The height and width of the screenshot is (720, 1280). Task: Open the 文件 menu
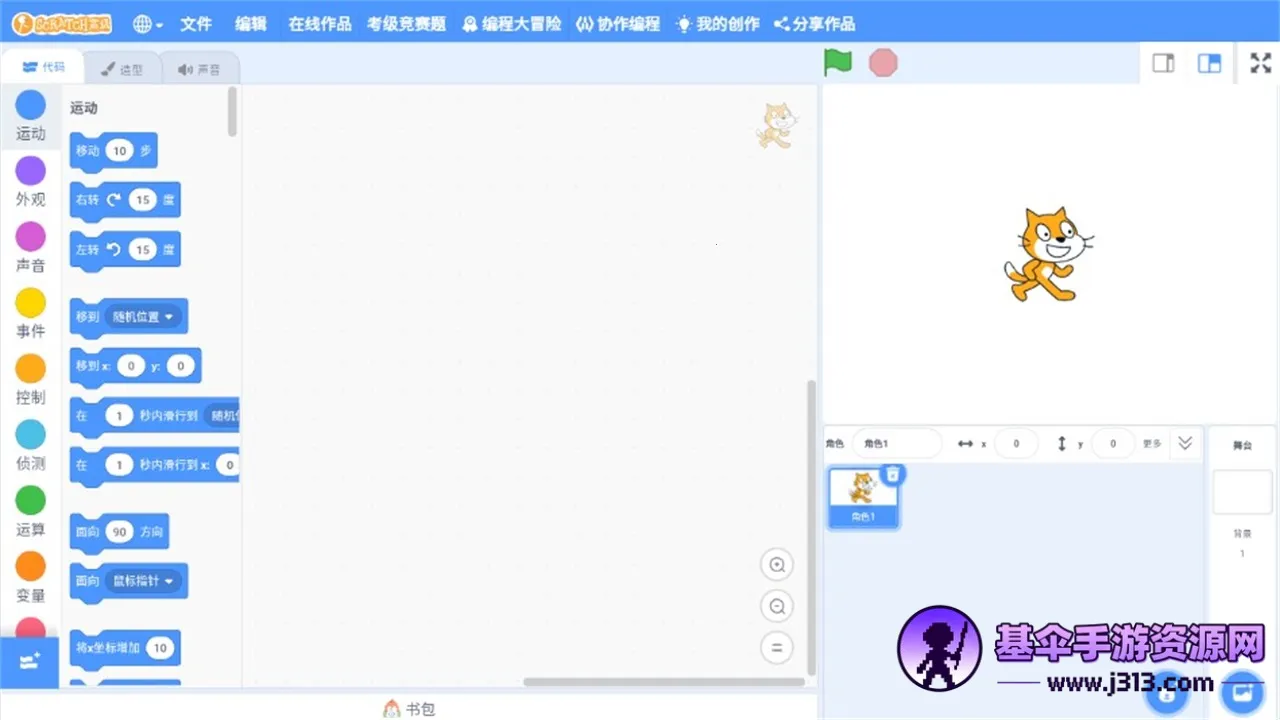[x=196, y=24]
